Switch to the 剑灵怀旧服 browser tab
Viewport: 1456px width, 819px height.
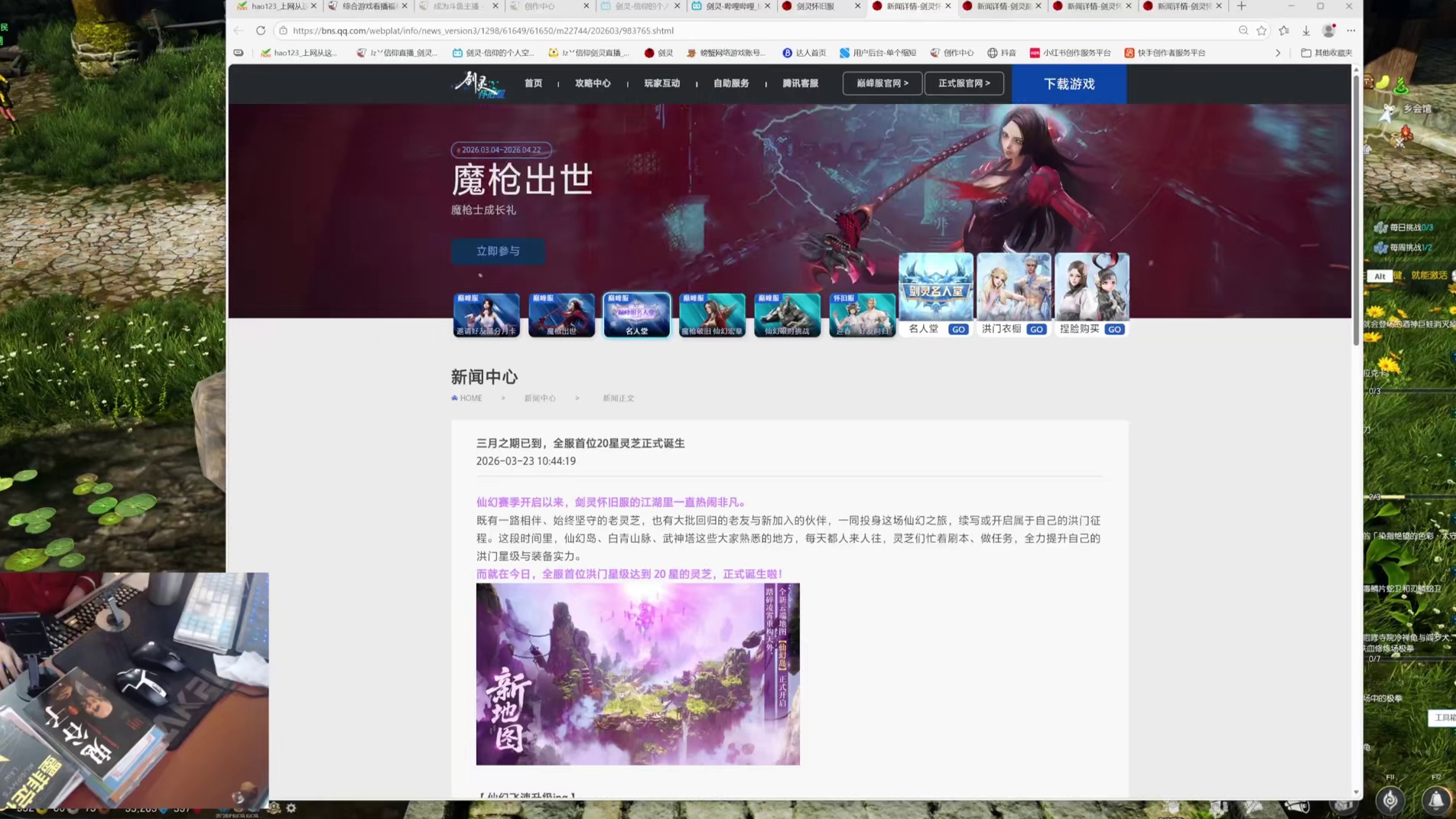pyautogui.click(x=815, y=6)
